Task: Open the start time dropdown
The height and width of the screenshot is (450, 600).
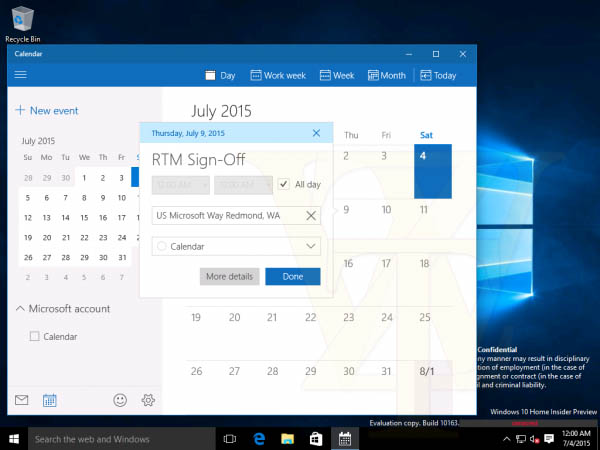Action: coord(181,184)
